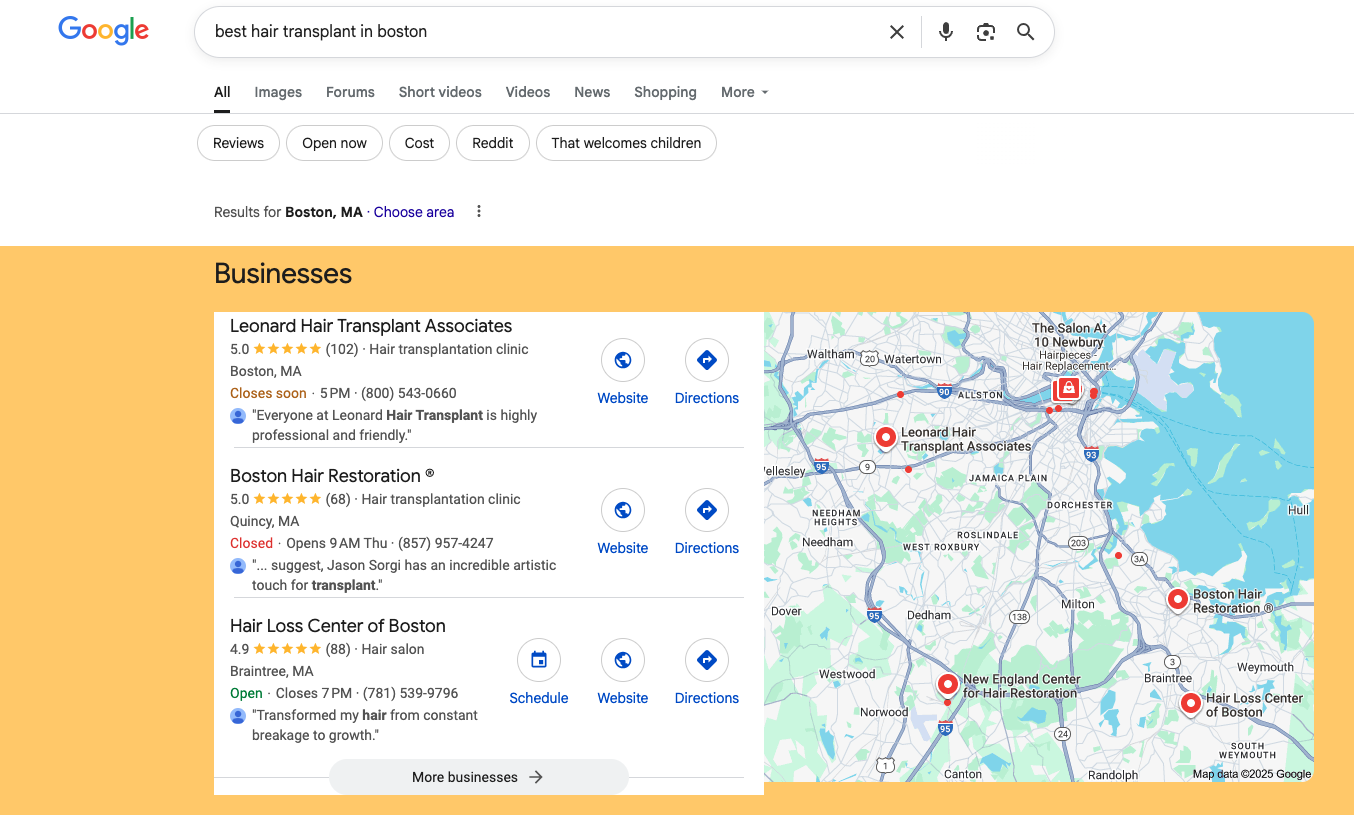Image resolution: width=1354 pixels, height=815 pixels.
Task: Open Hair Loss Center of Boston listing title
Action: click(x=338, y=626)
